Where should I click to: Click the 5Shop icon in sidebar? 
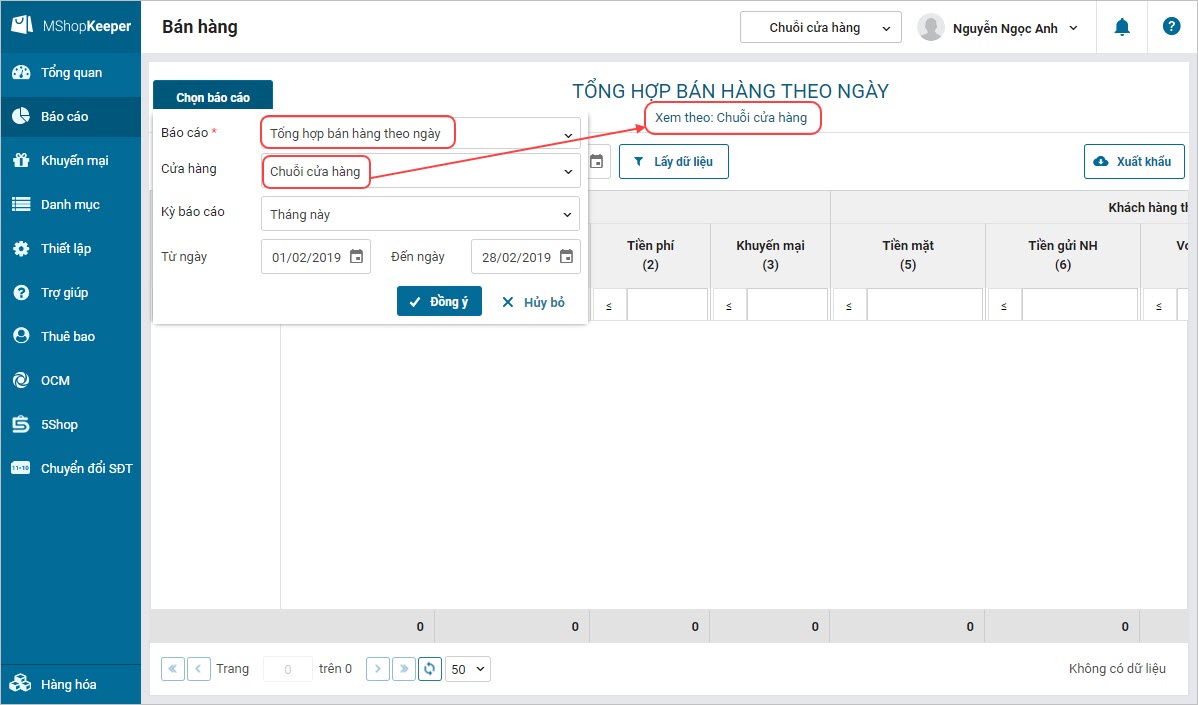click(x=21, y=425)
